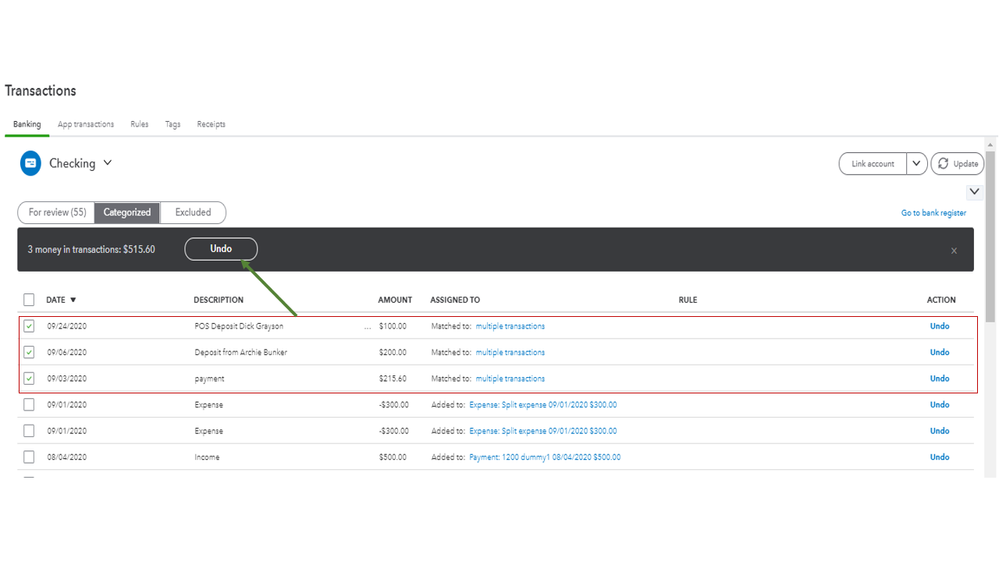Viewport: 999px width, 562px height.
Task: Click the DATE sort arrow
Action: [x=73, y=300]
